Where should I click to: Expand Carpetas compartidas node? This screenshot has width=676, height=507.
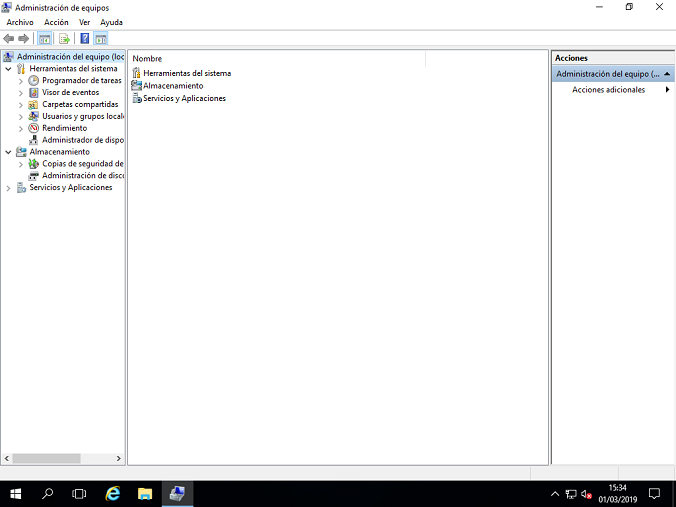click(x=21, y=104)
